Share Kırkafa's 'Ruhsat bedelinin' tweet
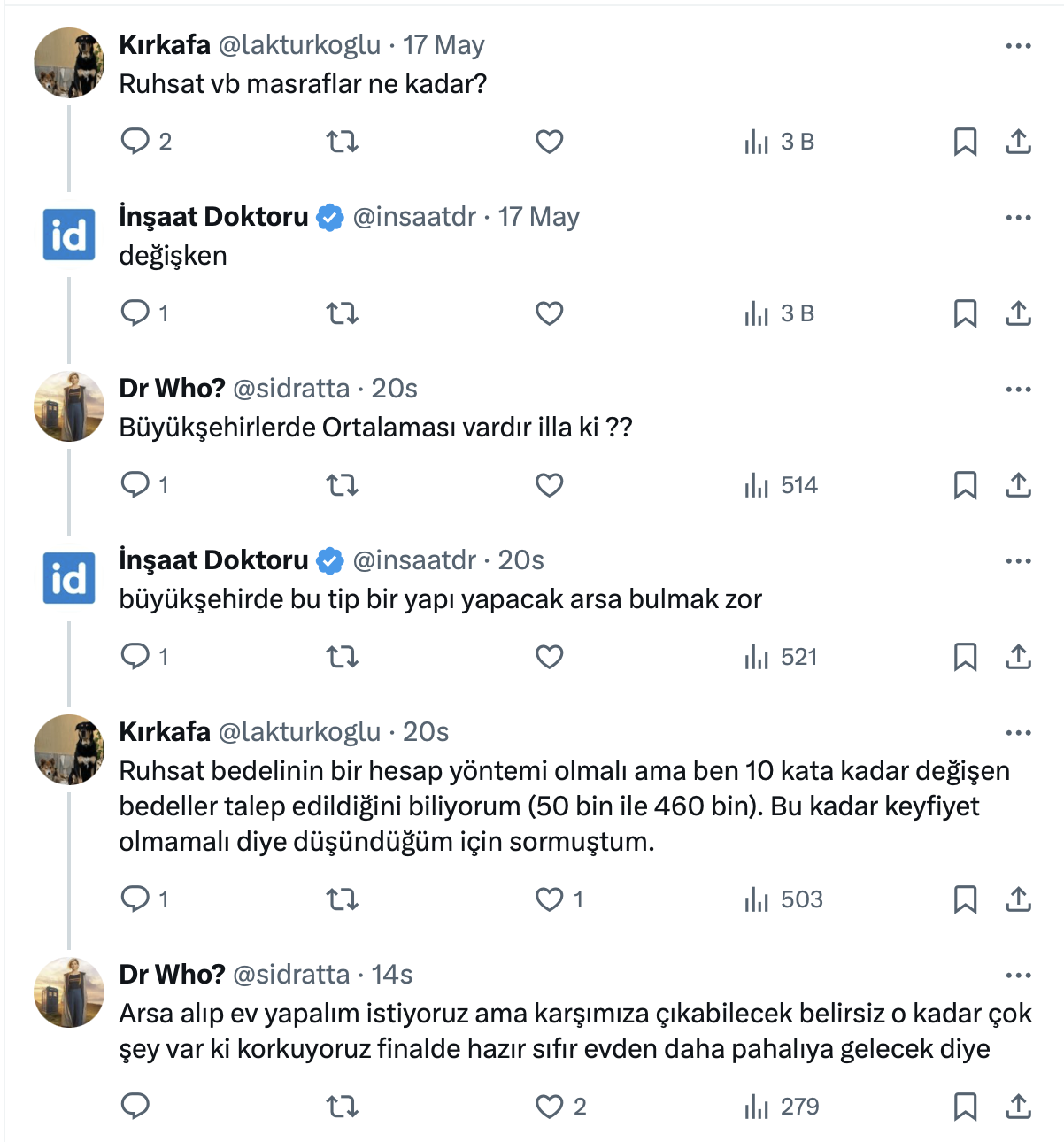Image resolution: width=1064 pixels, height=1142 pixels. click(1018, 899)
